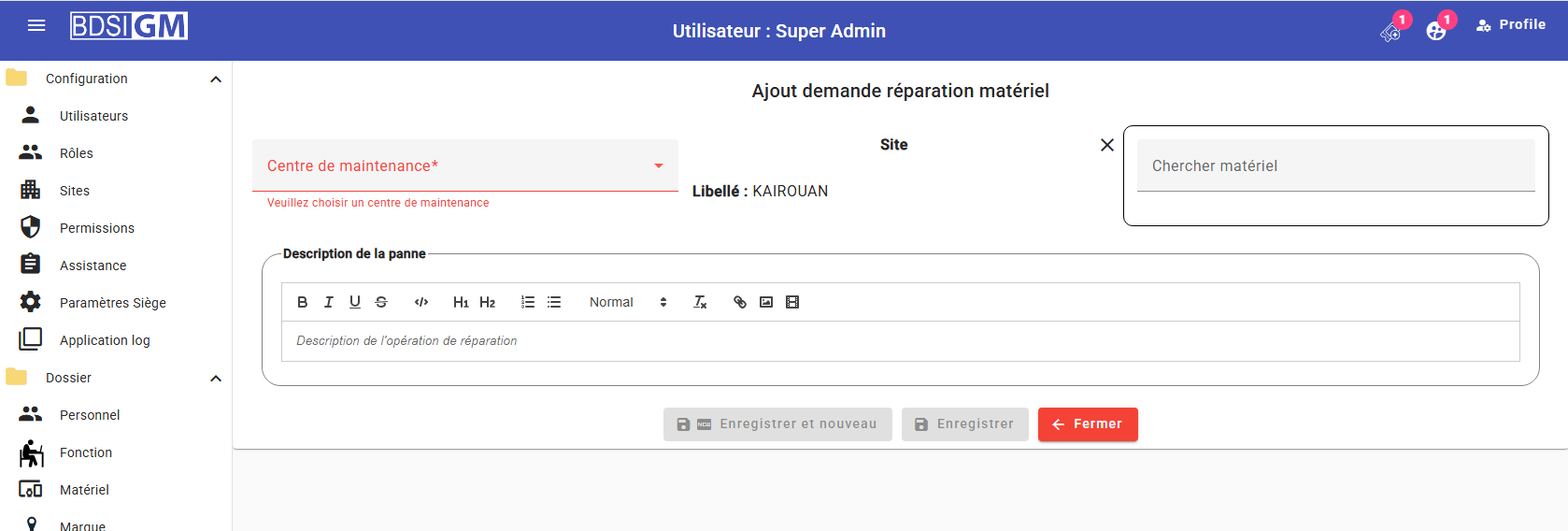Insert bulleted list
The width and height of the screenshot is (1568, 531).
554,302
